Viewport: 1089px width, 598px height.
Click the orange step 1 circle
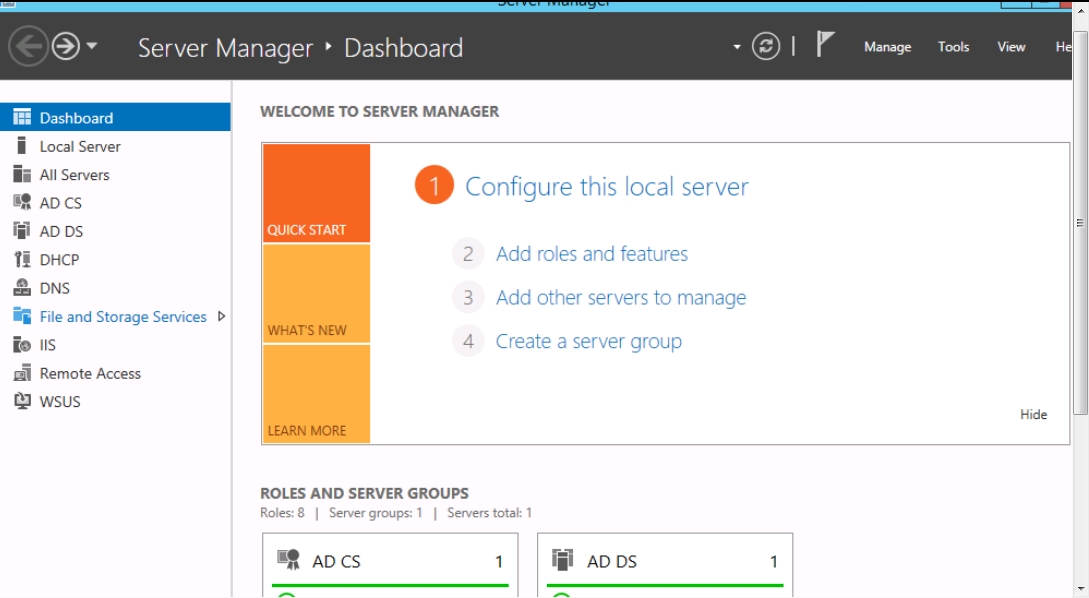click(x=434, y=185)
